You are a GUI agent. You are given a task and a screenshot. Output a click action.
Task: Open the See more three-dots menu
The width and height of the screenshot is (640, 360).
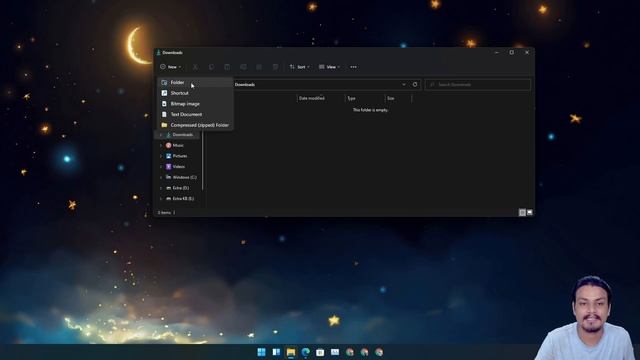click(353, 67)
